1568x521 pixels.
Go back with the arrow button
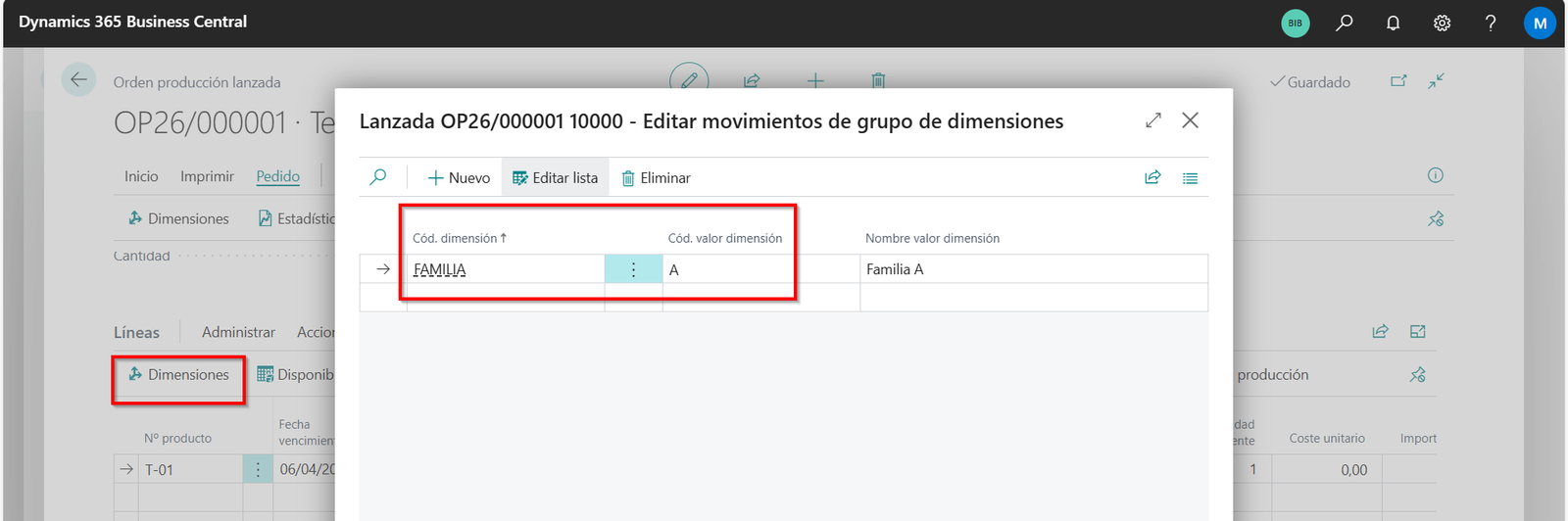click(x=78, y=80)
